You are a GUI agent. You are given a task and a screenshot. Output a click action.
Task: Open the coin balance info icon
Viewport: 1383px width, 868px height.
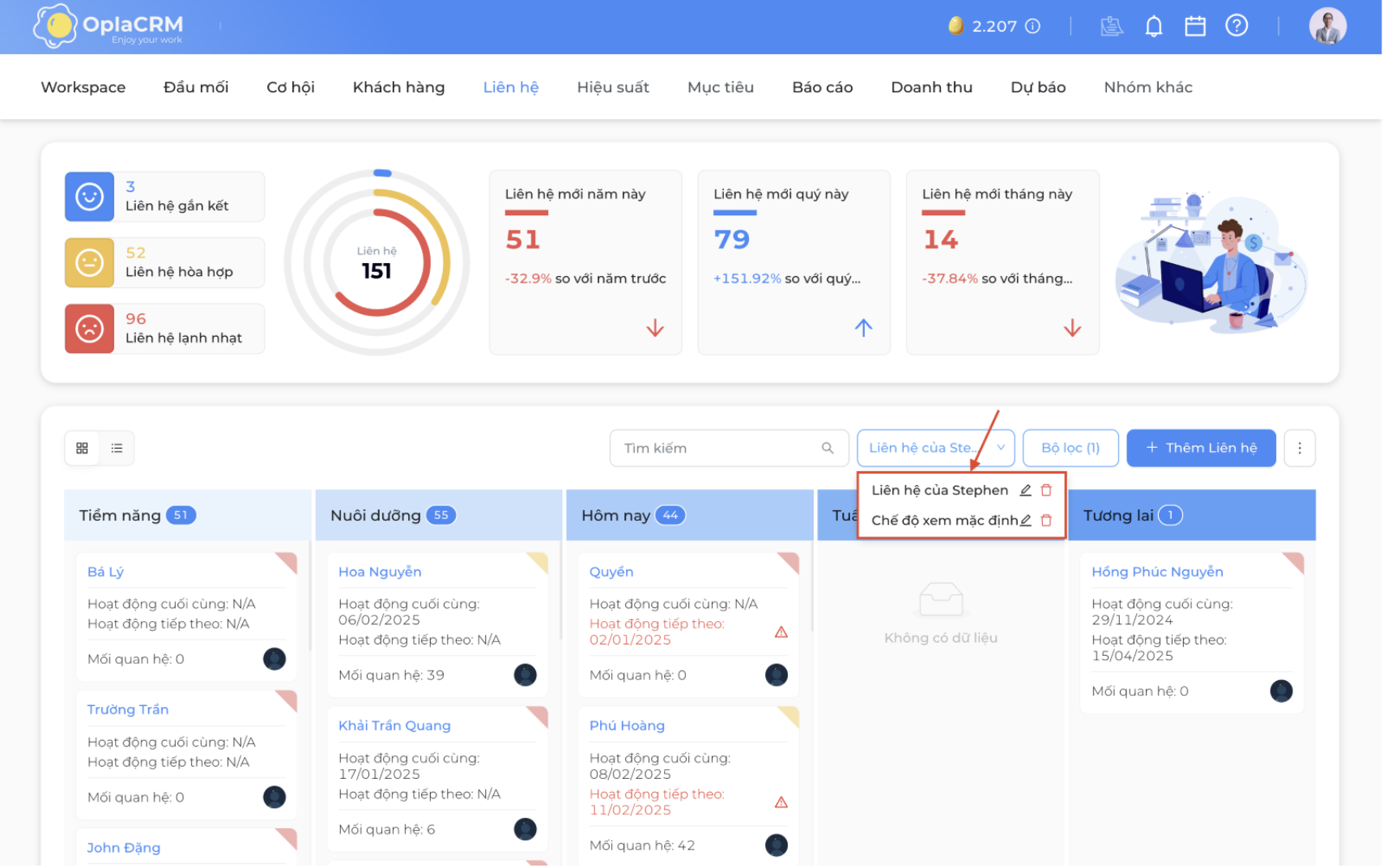(x=1032, y=26)
